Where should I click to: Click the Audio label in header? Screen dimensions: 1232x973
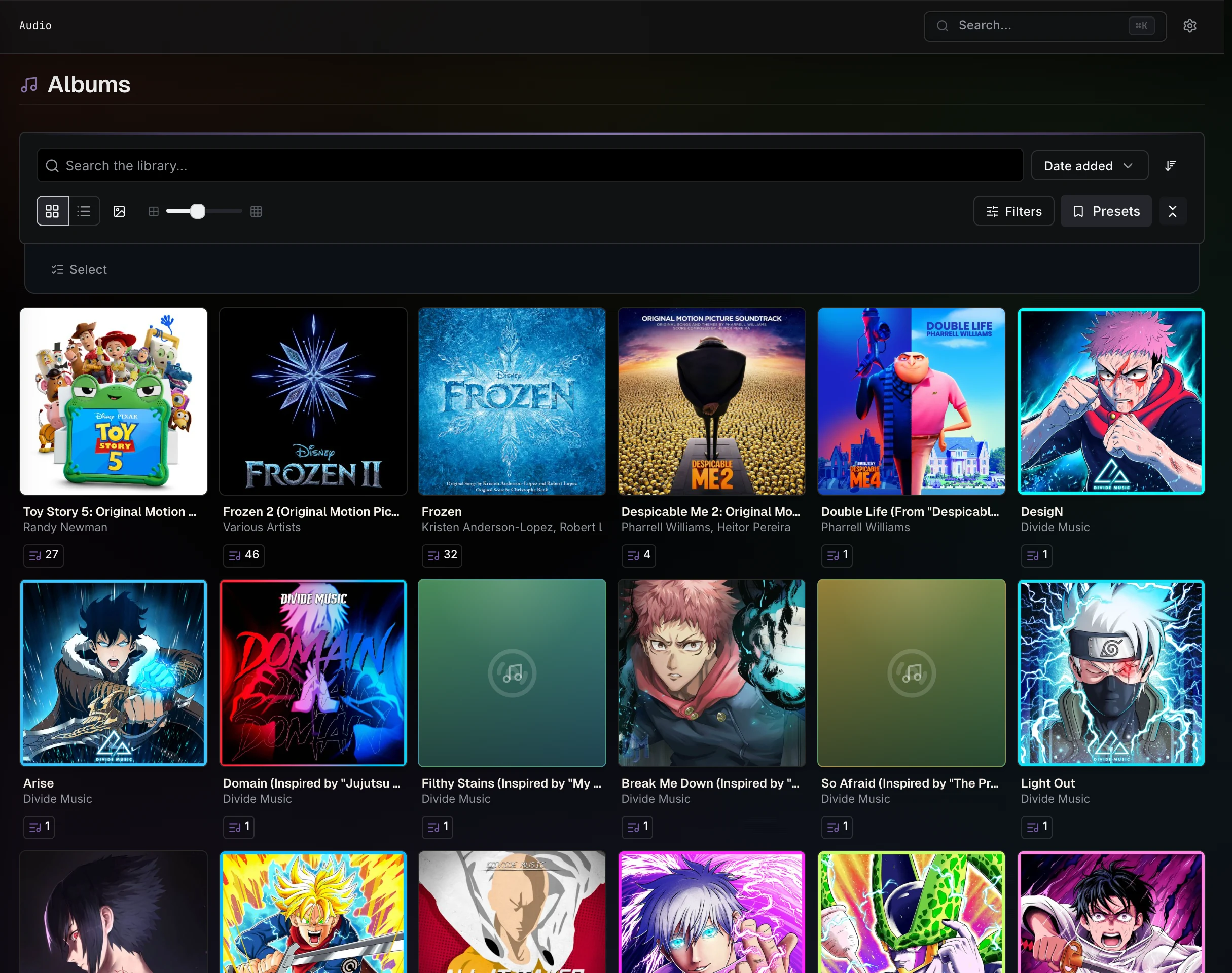click(x=35, y=26)
